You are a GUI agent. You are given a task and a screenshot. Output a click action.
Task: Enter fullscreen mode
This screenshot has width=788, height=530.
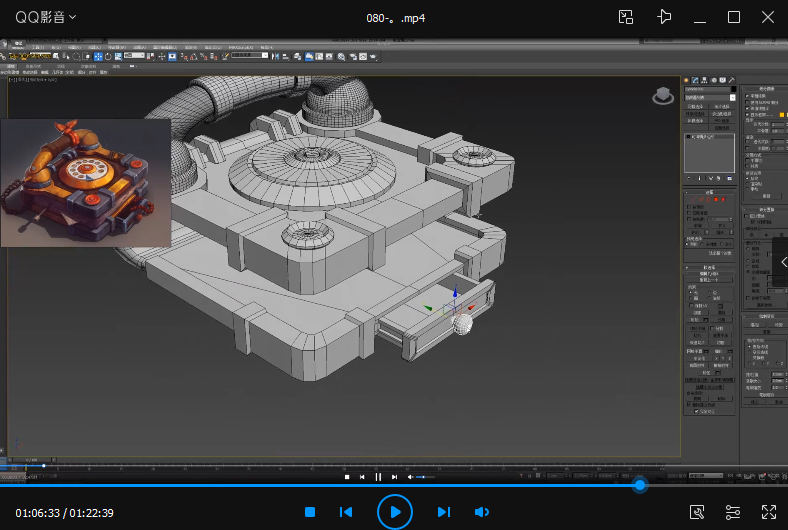coord(768,512)
